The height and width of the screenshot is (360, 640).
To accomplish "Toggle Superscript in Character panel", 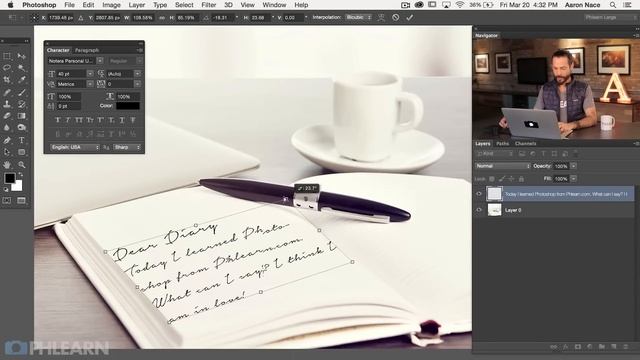I will point(100,120).
